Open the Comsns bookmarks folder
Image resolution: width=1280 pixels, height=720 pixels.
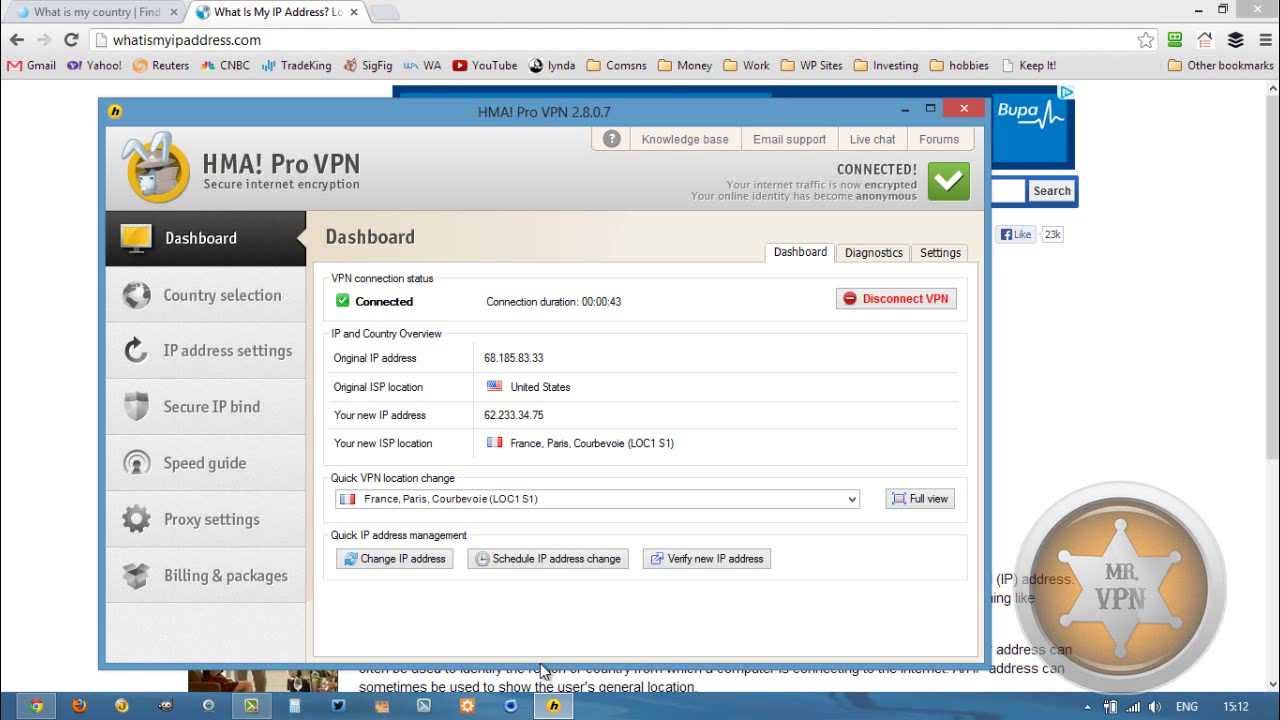coord(616,65)
